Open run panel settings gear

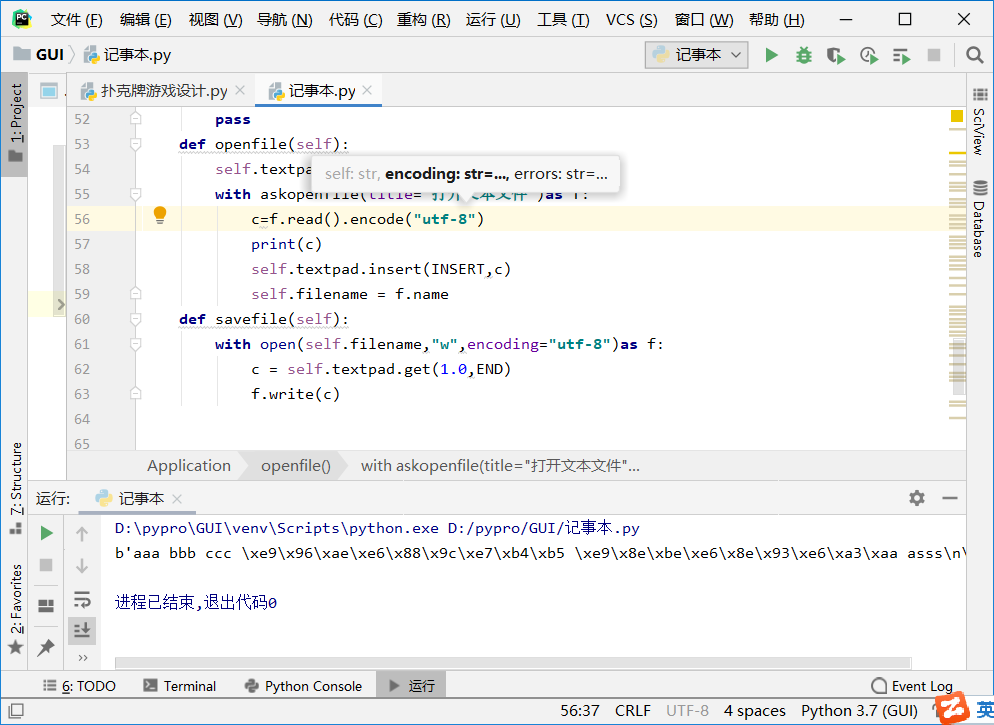tap(917, 498)
